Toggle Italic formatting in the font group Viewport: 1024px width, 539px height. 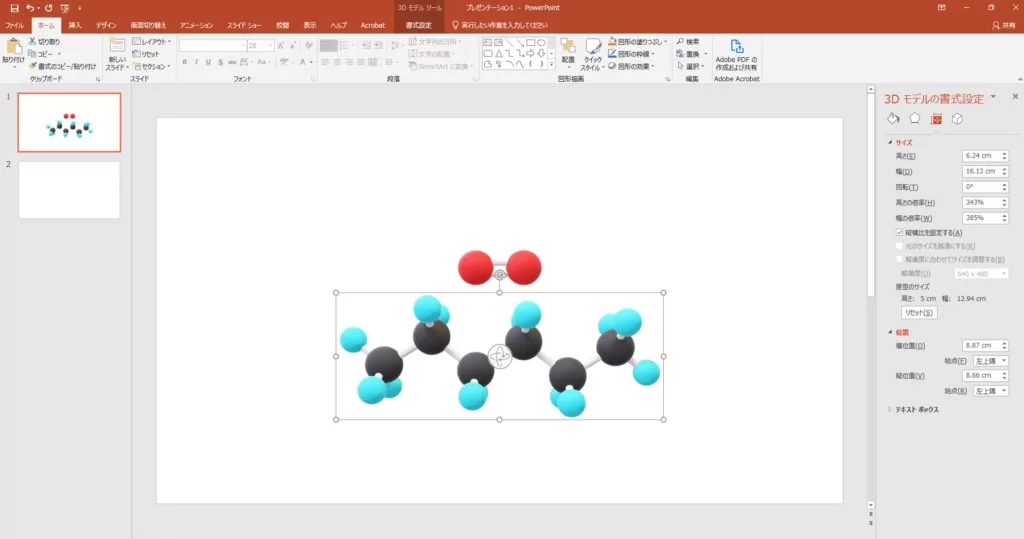tap(197, 62)
